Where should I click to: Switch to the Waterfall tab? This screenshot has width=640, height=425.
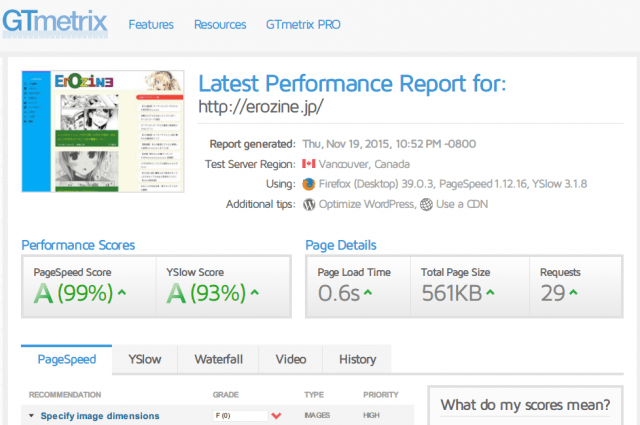218,360
